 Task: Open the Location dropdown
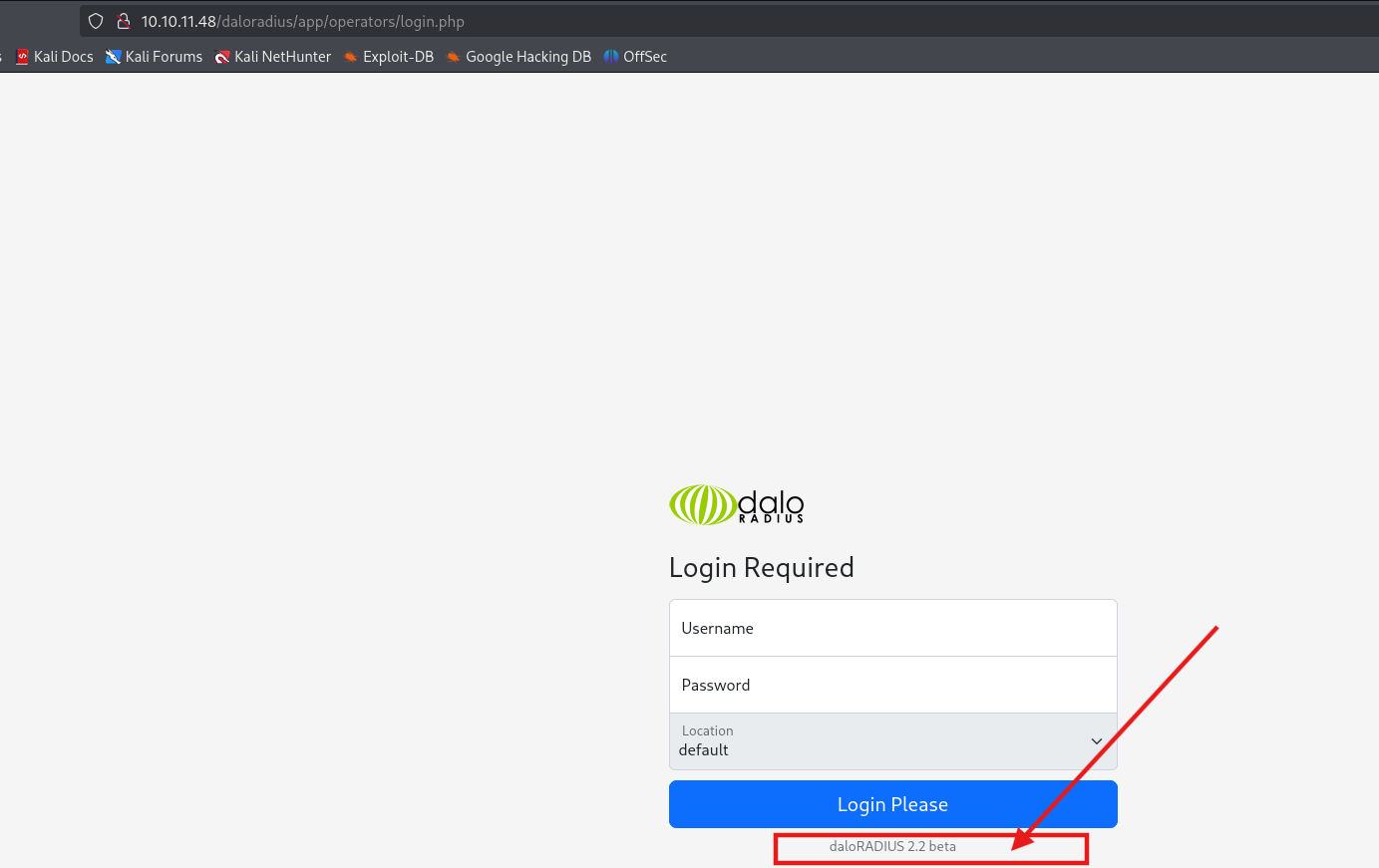(x=892, y=741)
